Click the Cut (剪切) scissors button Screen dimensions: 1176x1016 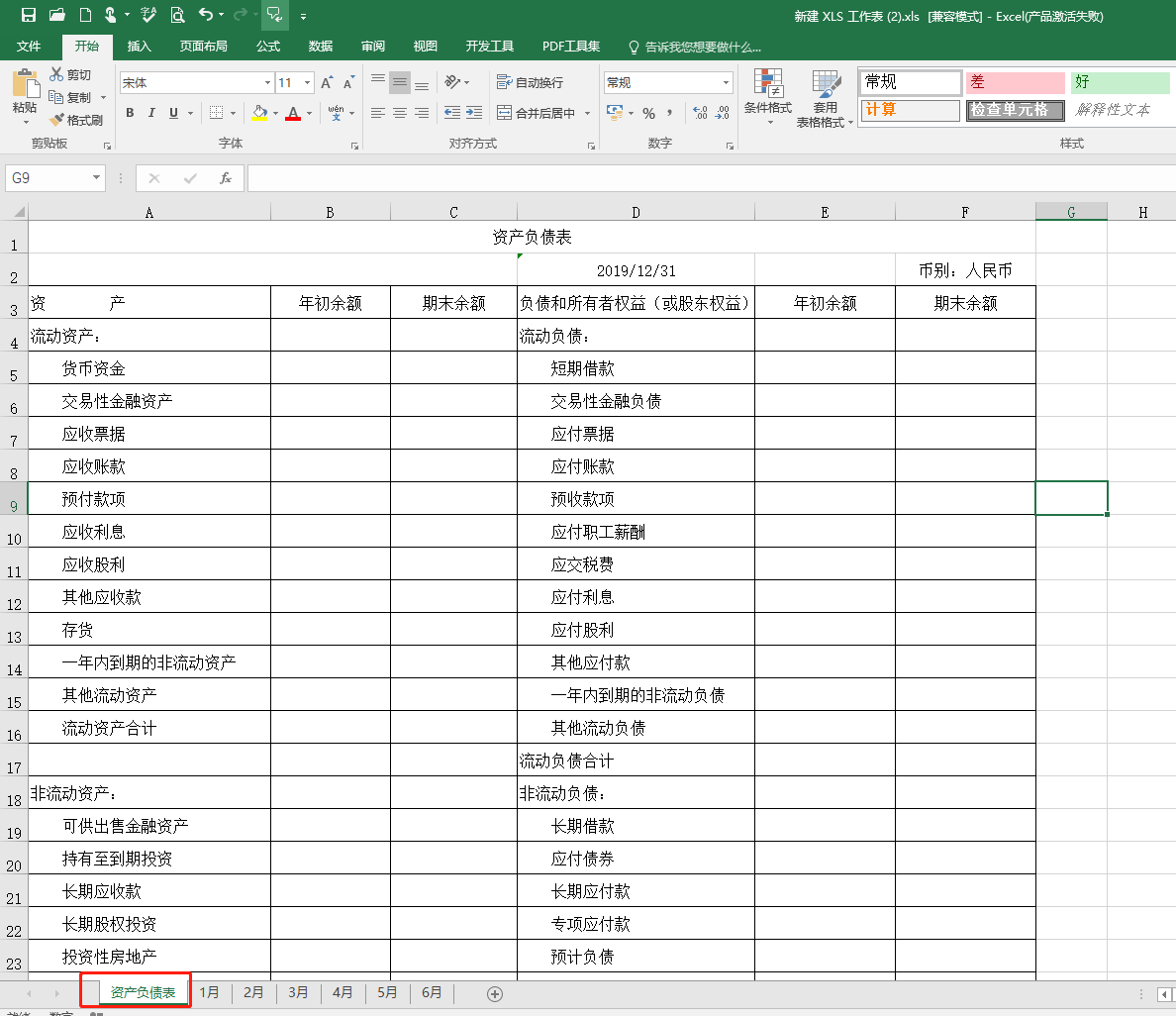[70, 74]
